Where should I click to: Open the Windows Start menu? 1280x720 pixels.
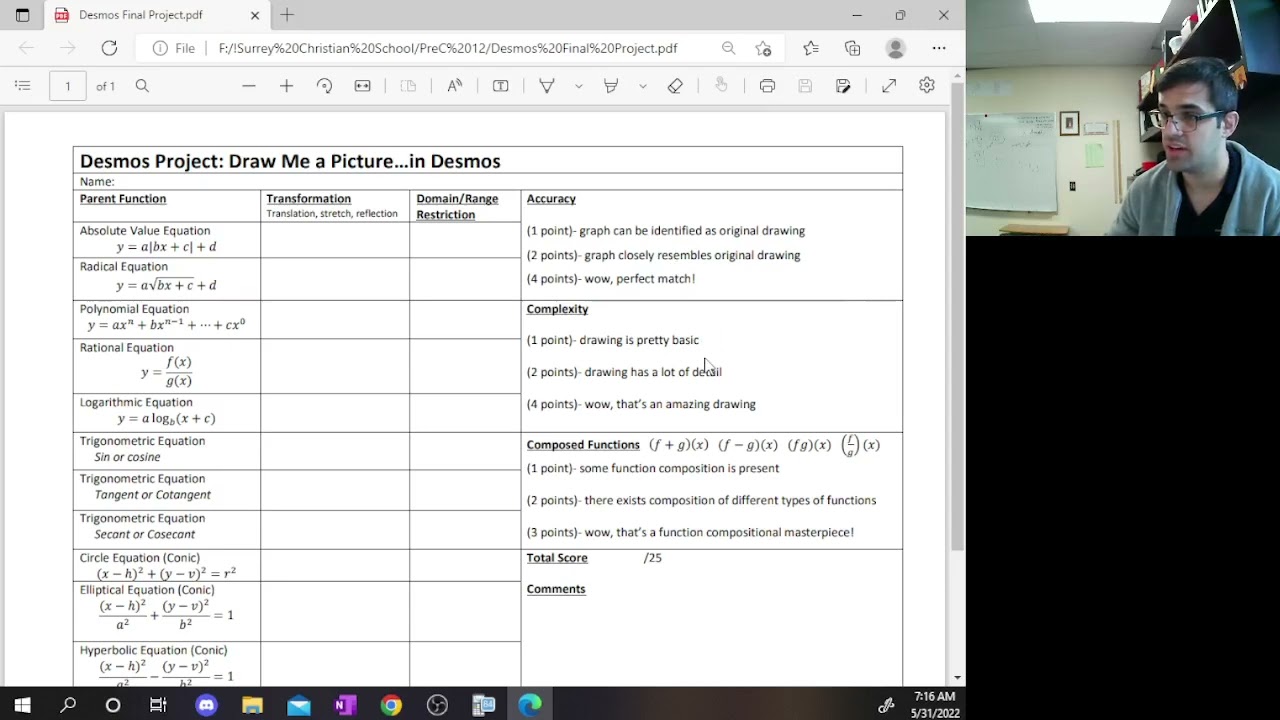(x=22, y=705)
